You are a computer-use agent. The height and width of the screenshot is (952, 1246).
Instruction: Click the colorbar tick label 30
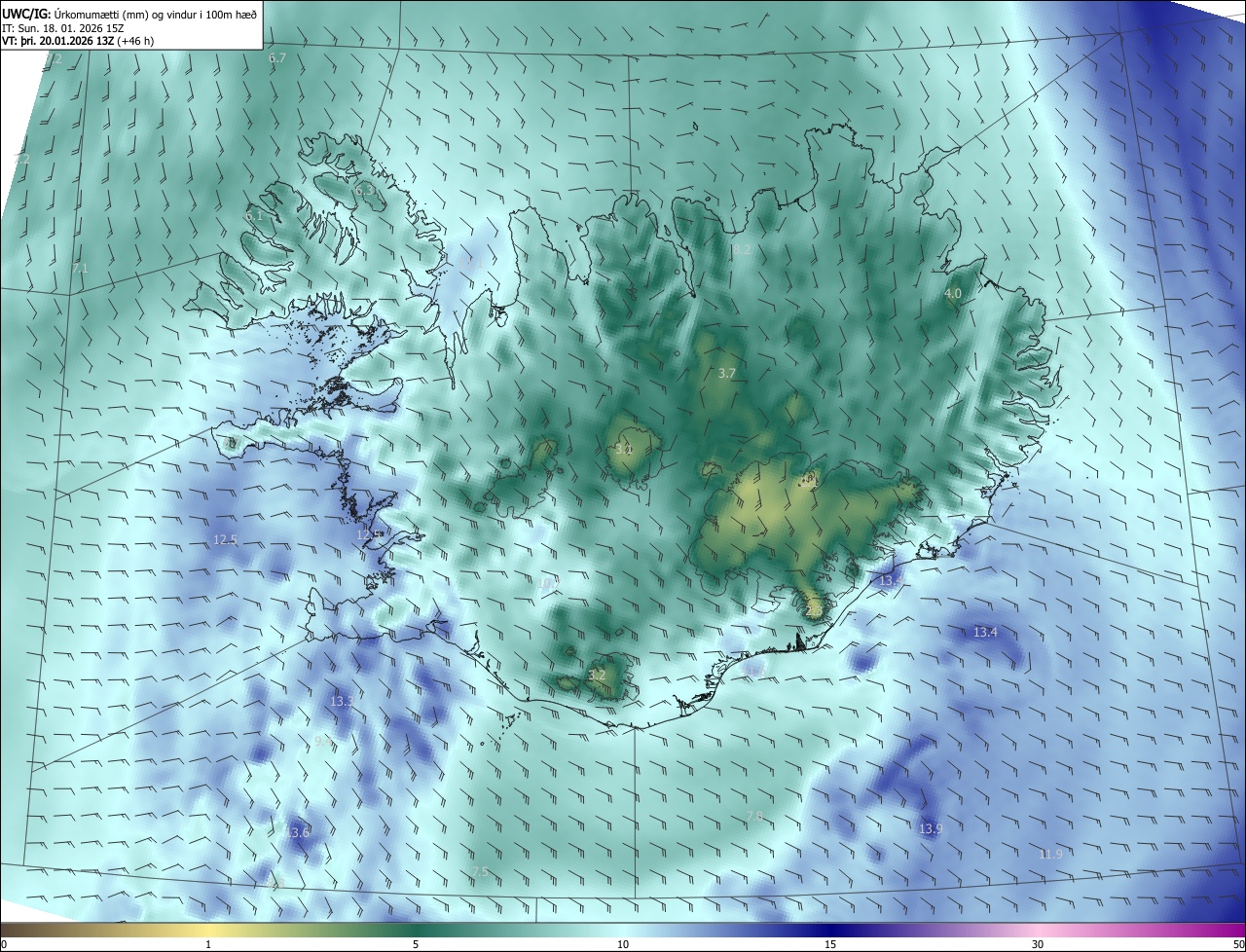tap(1038, 944)
